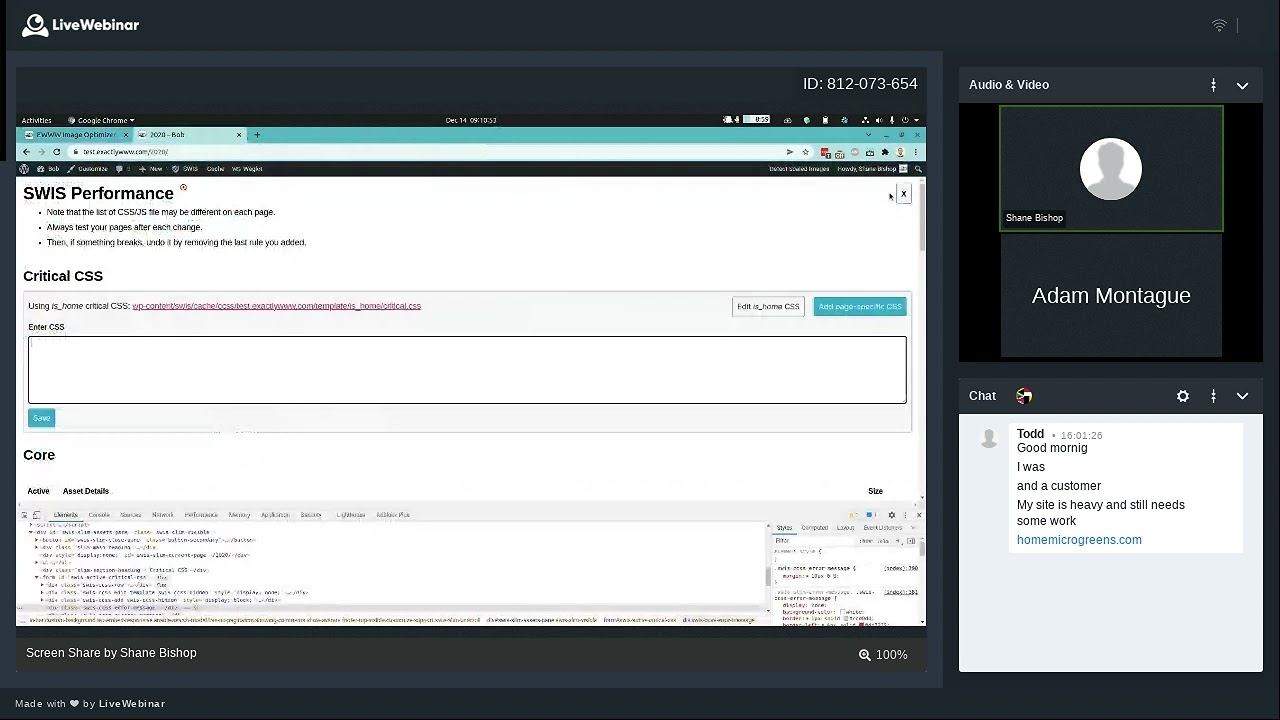
Task: Open the Chat settings gear
Action: [x=1183, y=396]
